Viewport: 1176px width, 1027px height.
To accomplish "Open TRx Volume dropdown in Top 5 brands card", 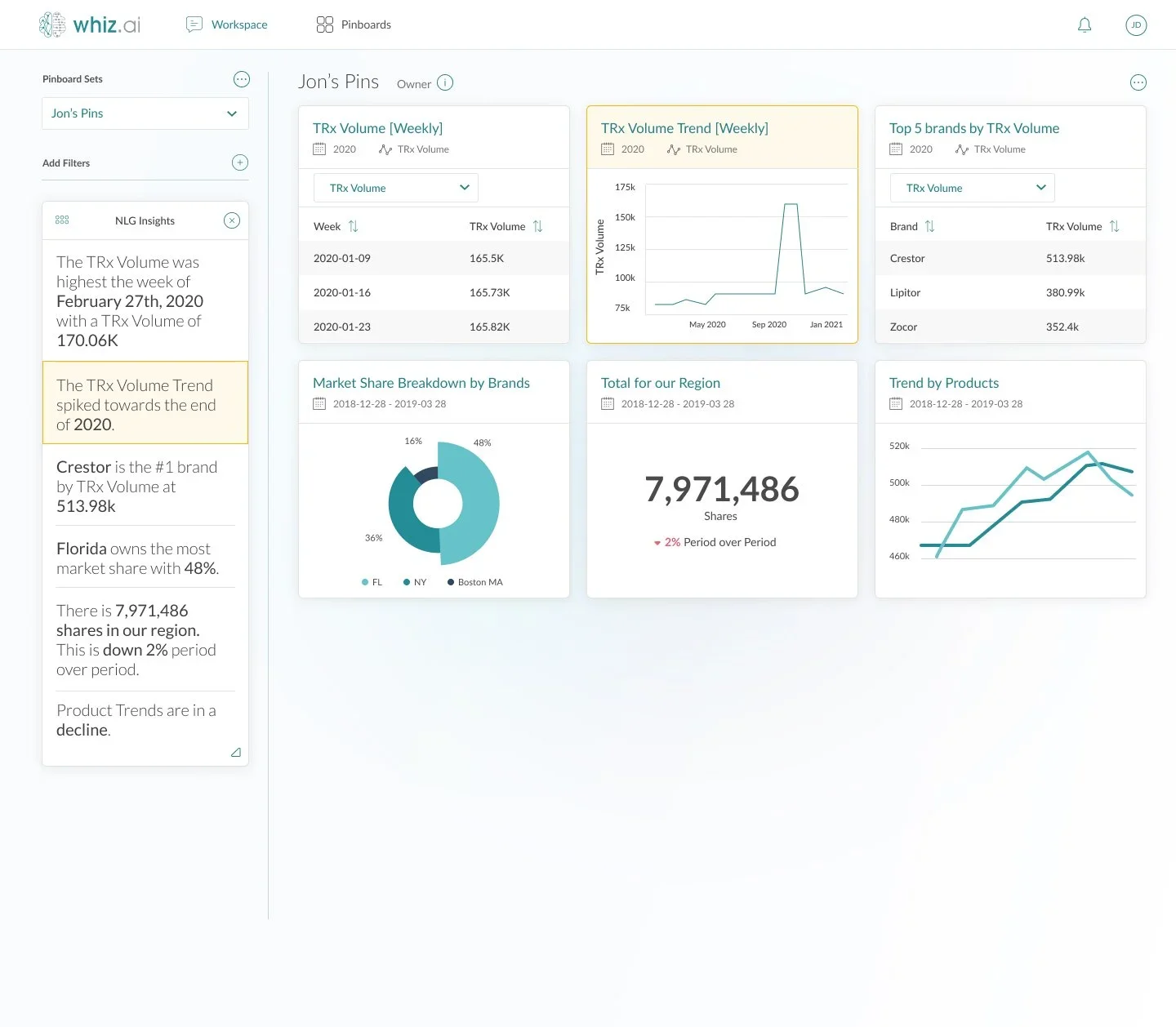I will 973,188.
